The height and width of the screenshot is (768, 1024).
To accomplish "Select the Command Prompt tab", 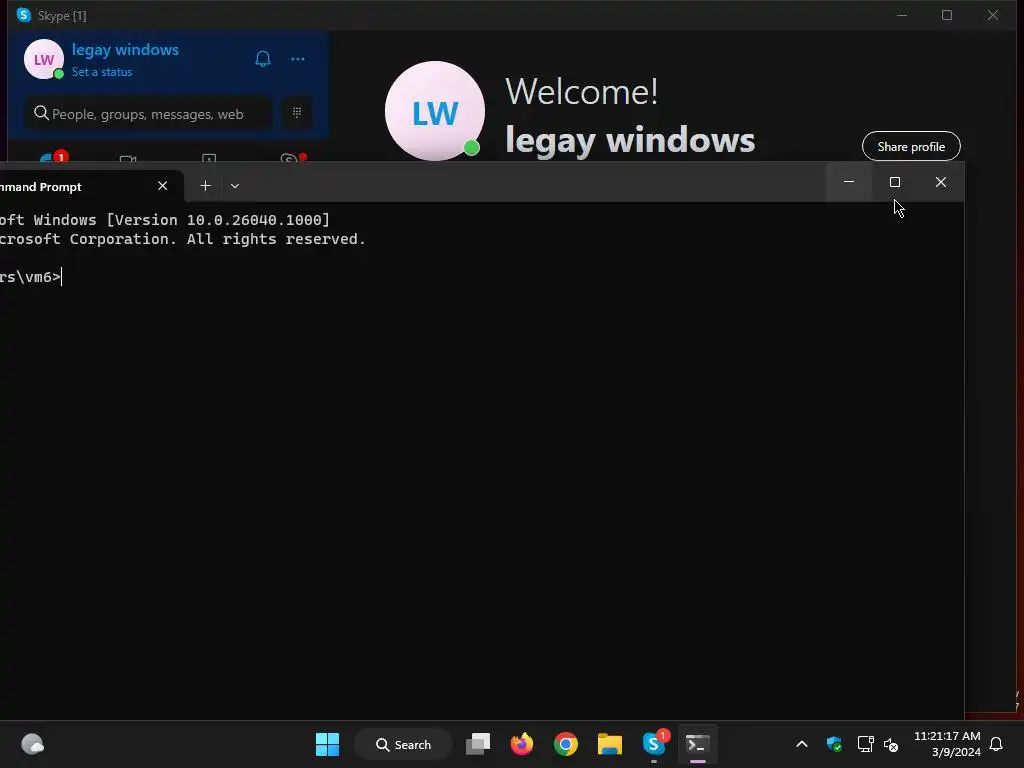I will (78, 187).
